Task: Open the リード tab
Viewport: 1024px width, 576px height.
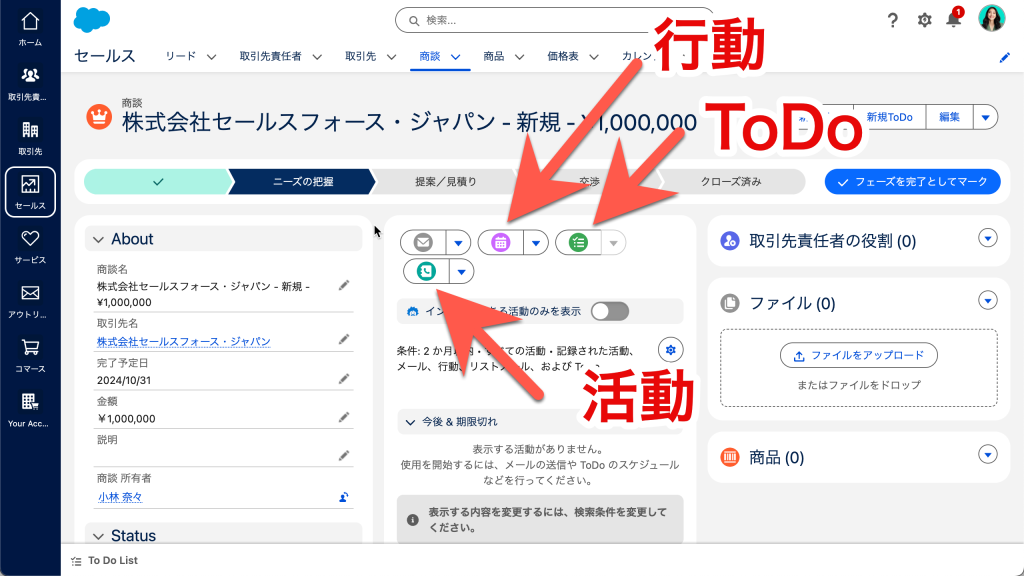Action: (x=180, y=56)
